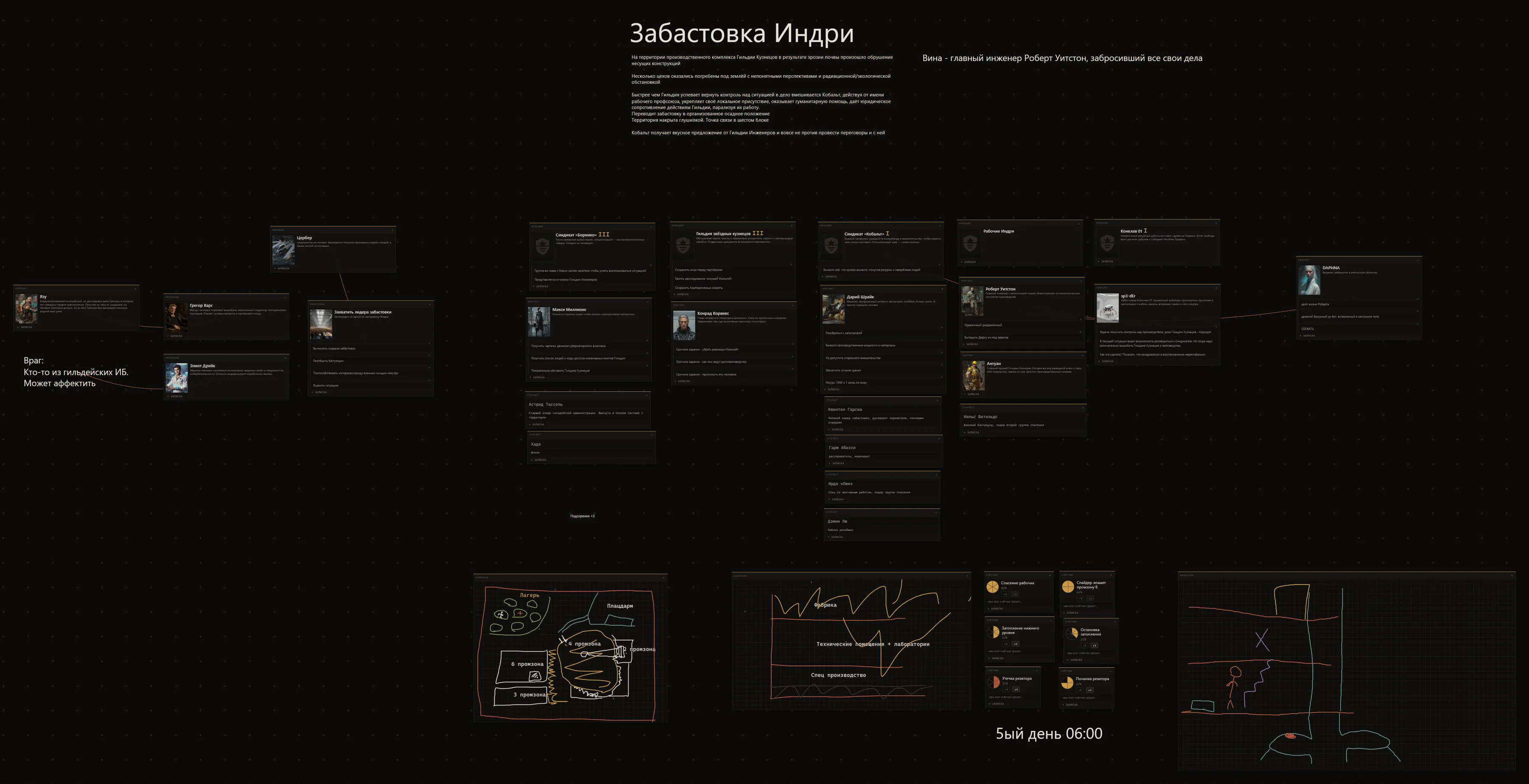The width and height of the screenshot is (1529, 784).
Task: Add a записка to Антуан card
Action: coord(972,394)
